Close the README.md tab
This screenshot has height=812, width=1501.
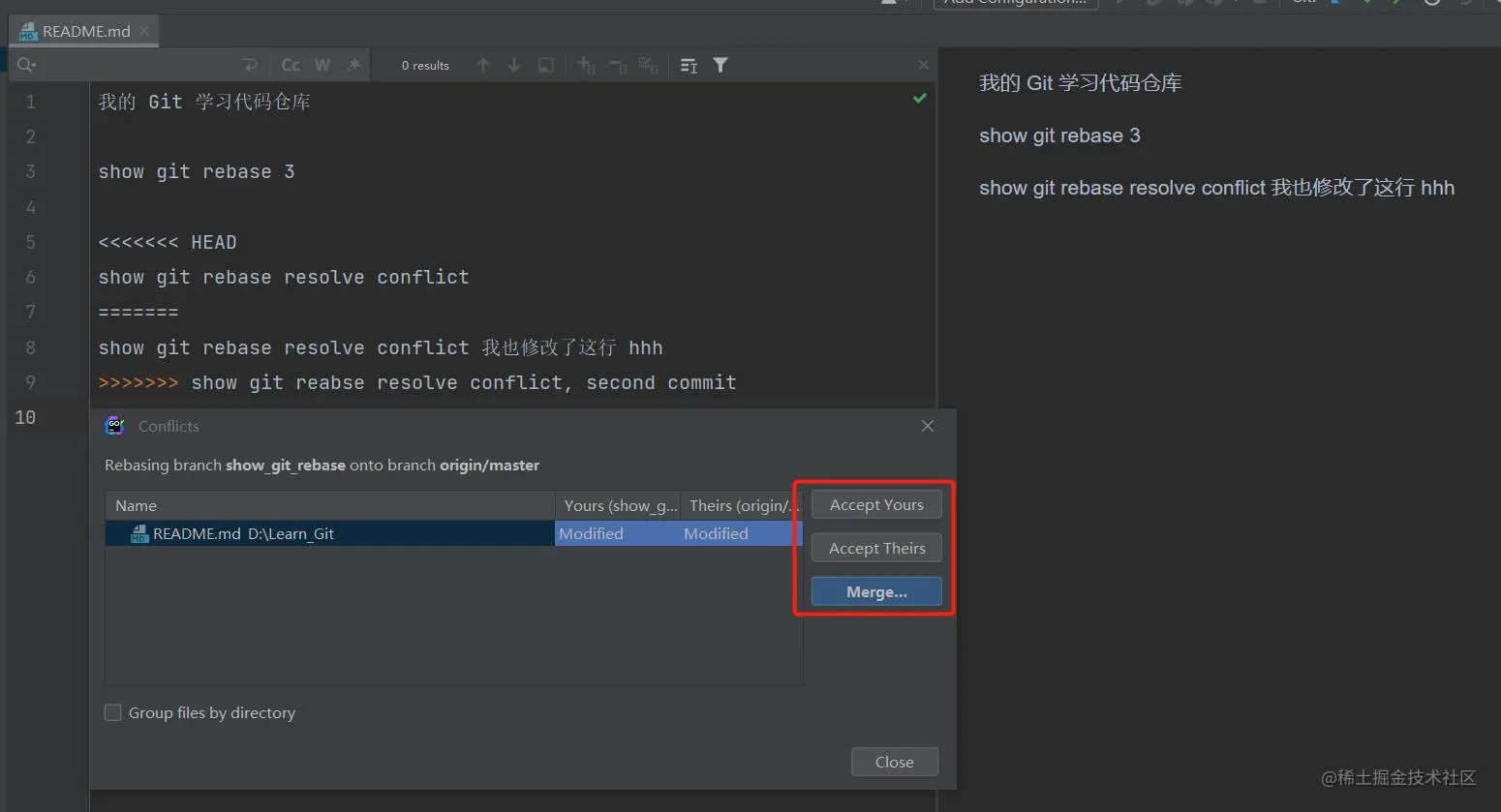(145, 31)
